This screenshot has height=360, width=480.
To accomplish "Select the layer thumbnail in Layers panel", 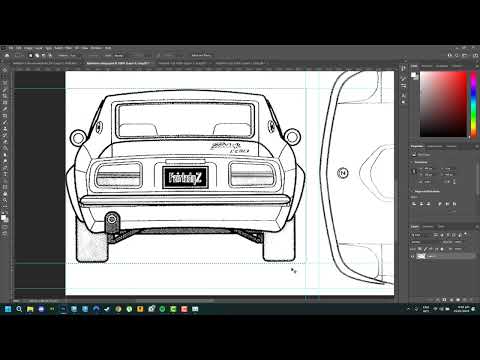I will (421, 256).
